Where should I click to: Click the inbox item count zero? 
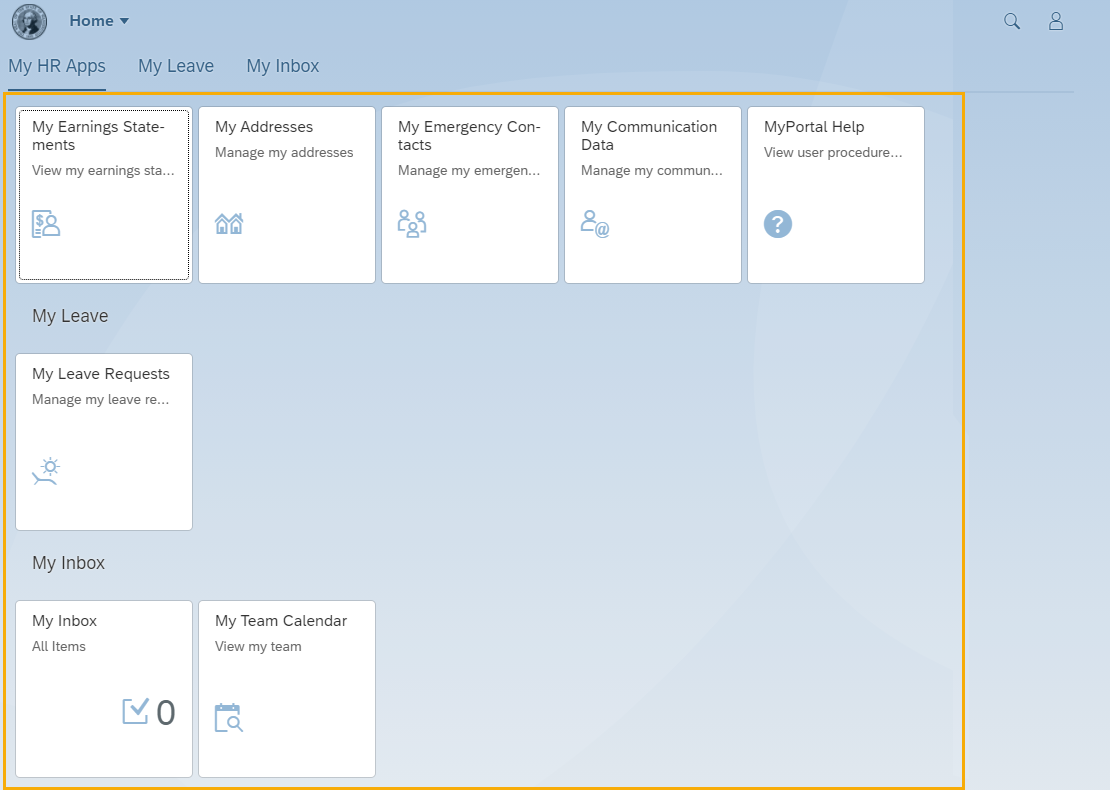166,712
